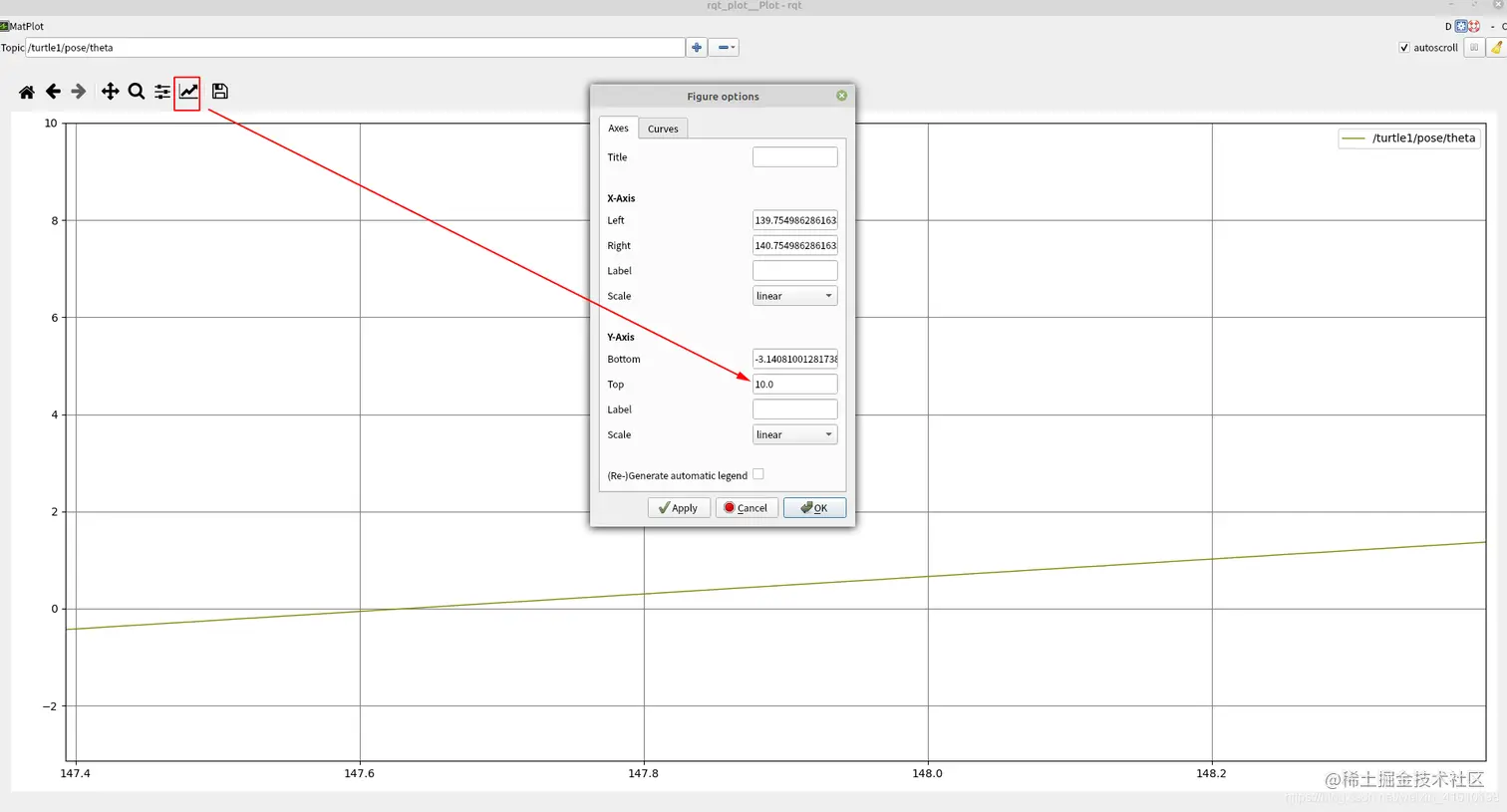
Task: Click the Topic /turtle1/pose/theta input field
Action: tap(355, 48)
